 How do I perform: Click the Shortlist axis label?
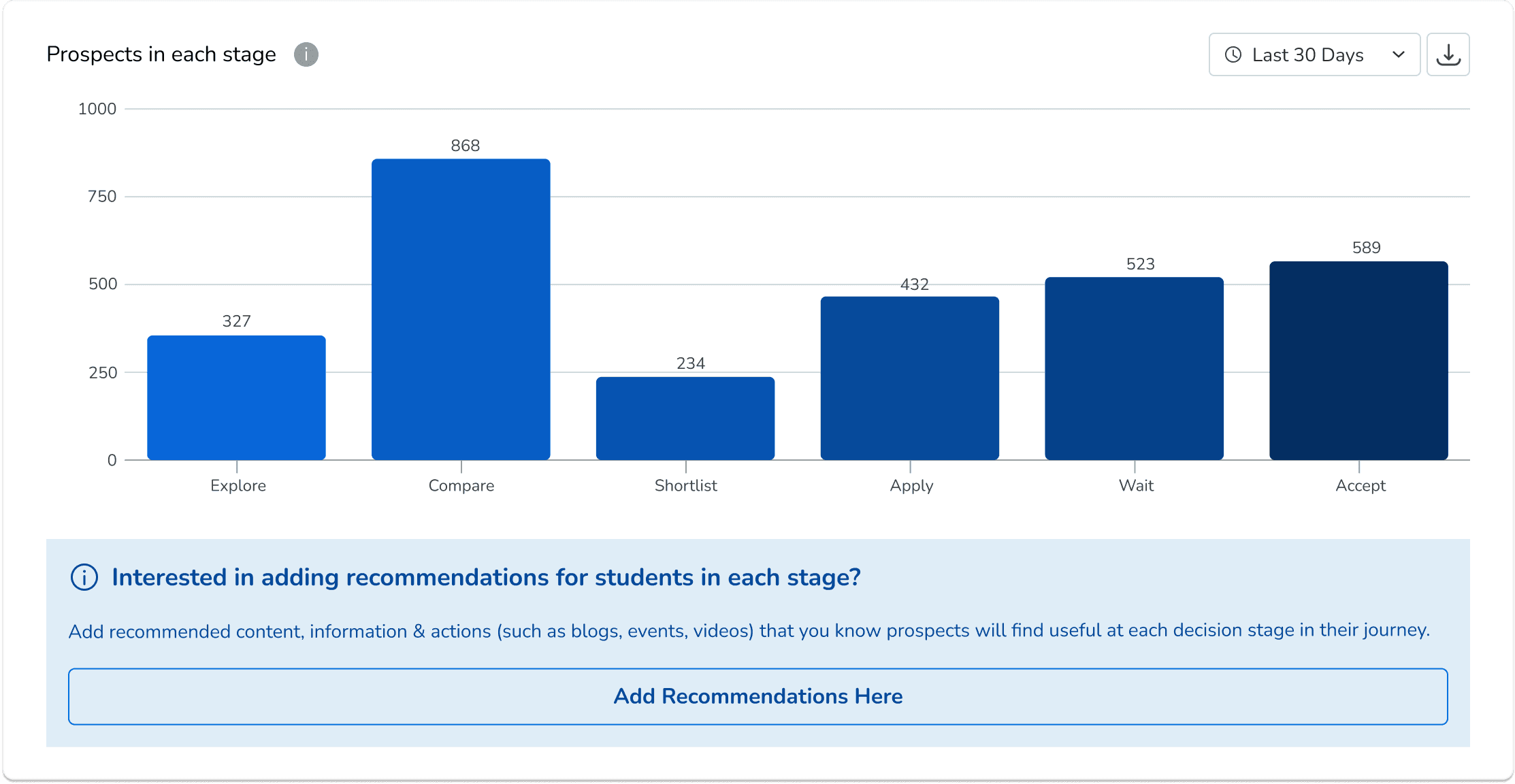pyautogui.click(x=686, y=486)
